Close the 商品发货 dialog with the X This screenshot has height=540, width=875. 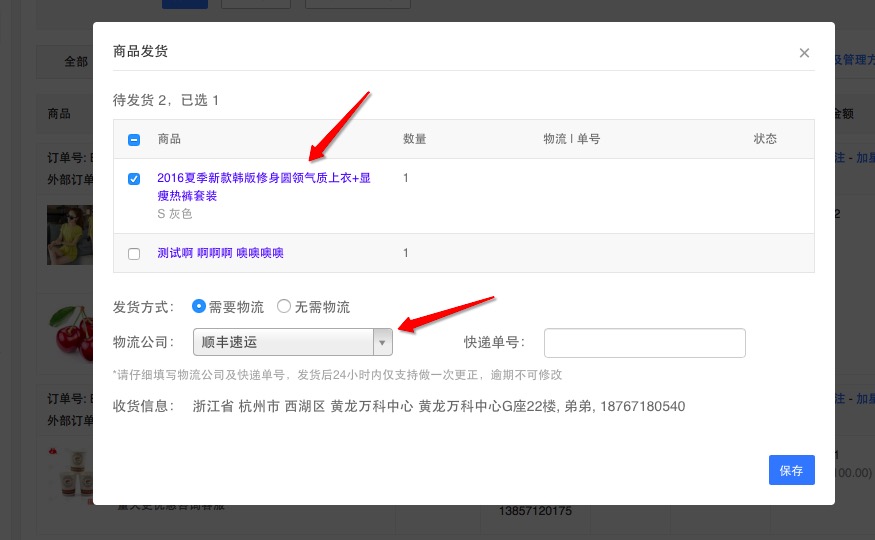[x=804, y=53]
